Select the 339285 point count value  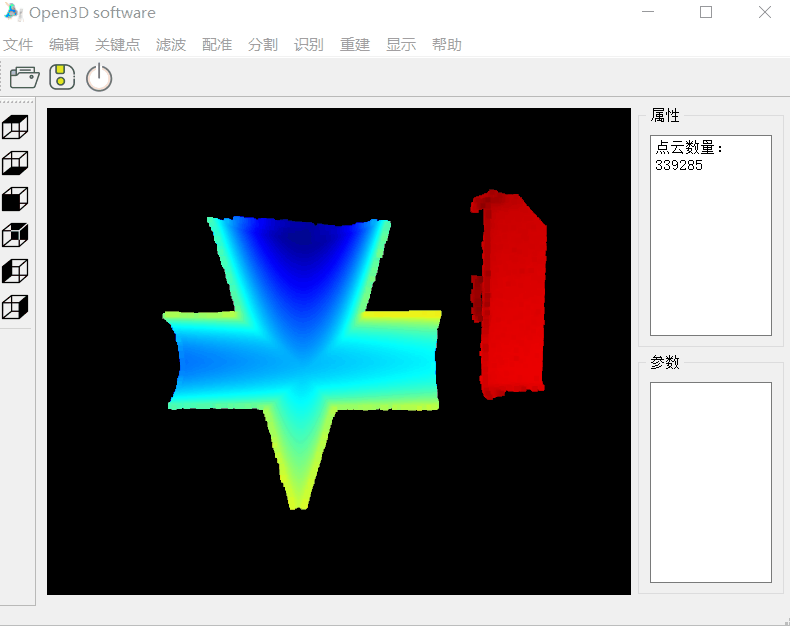[x=679, y=165]
